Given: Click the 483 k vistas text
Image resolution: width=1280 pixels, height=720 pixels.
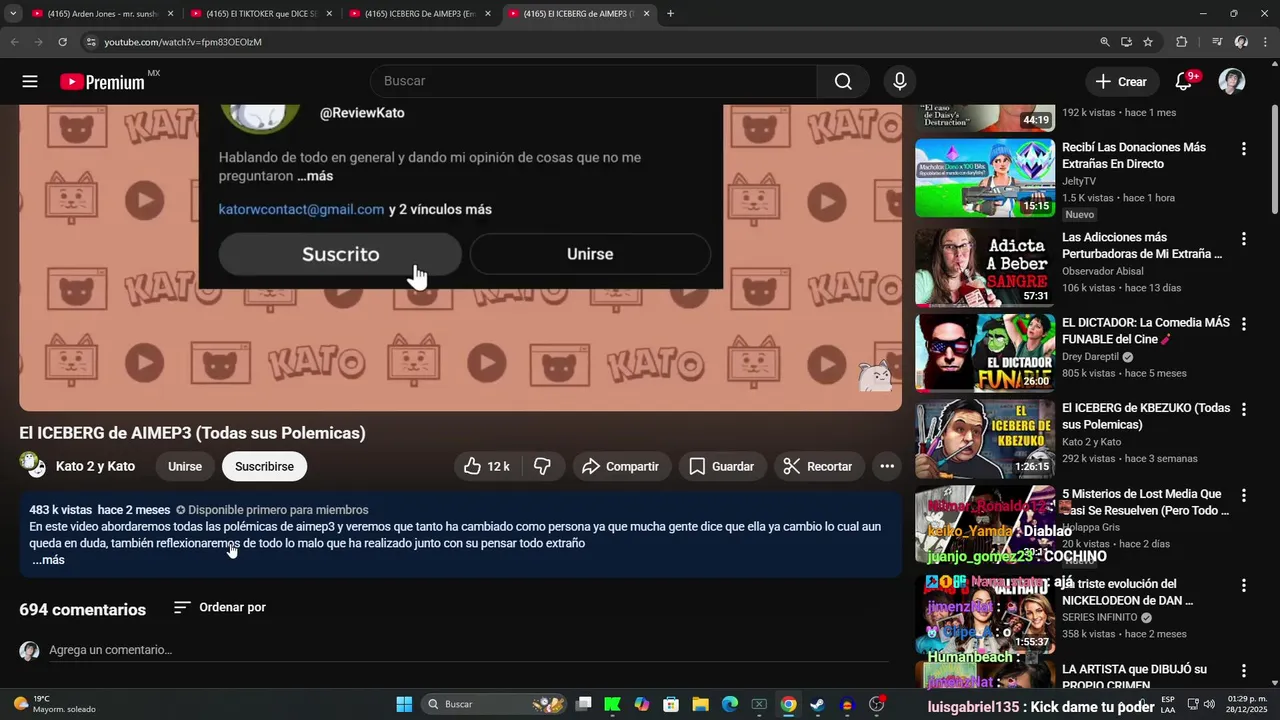Looking at the screenshot, I should point(61,510).
